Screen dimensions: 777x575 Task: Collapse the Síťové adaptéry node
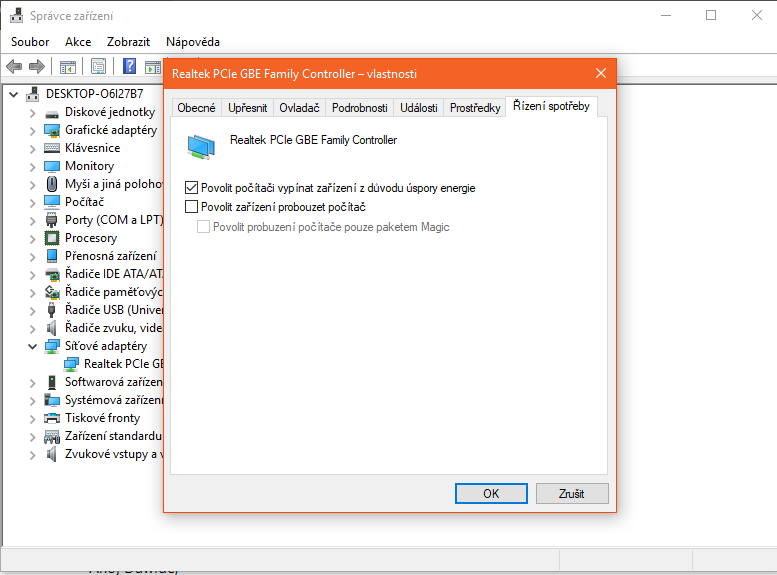(32, 346)
